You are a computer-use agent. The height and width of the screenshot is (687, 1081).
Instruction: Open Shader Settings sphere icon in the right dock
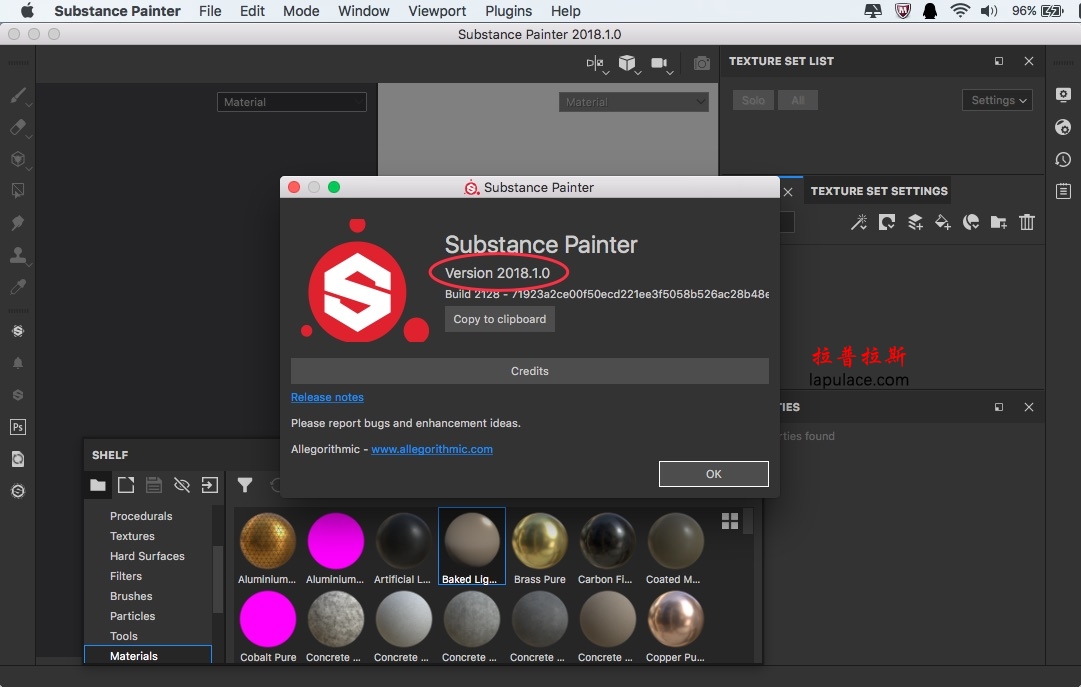1063,127
